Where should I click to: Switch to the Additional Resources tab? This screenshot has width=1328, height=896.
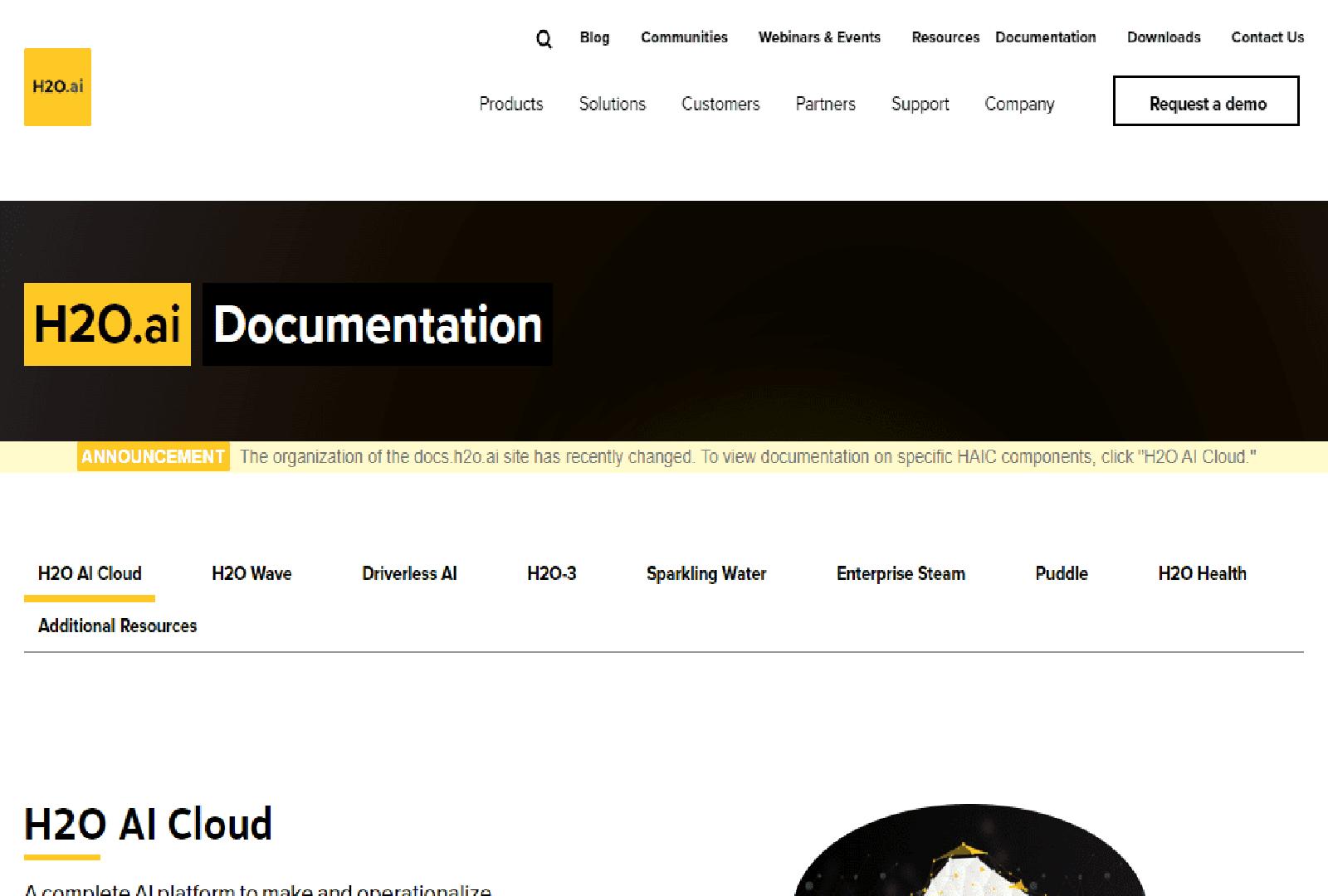[x=118, y=626]
